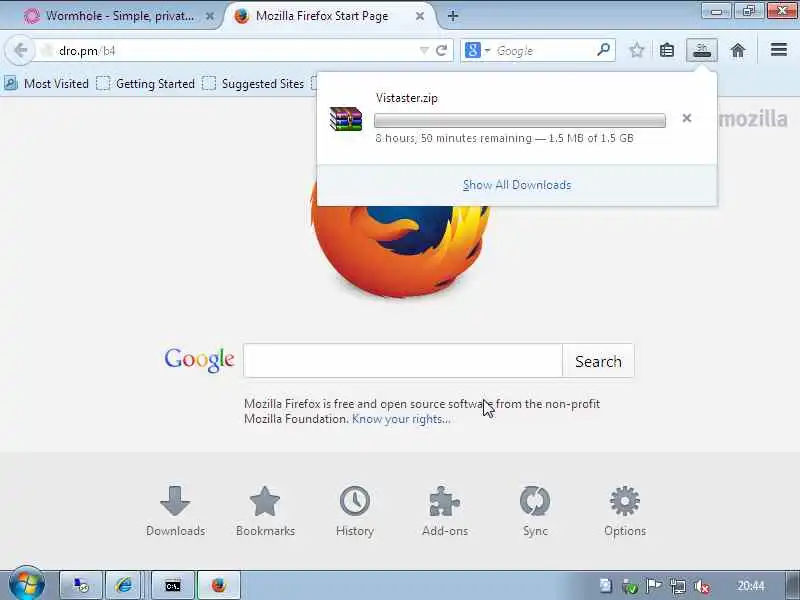Select the Firefox taskbar button
The width and height of the screenshot is (800, 600).
point(218,585)
